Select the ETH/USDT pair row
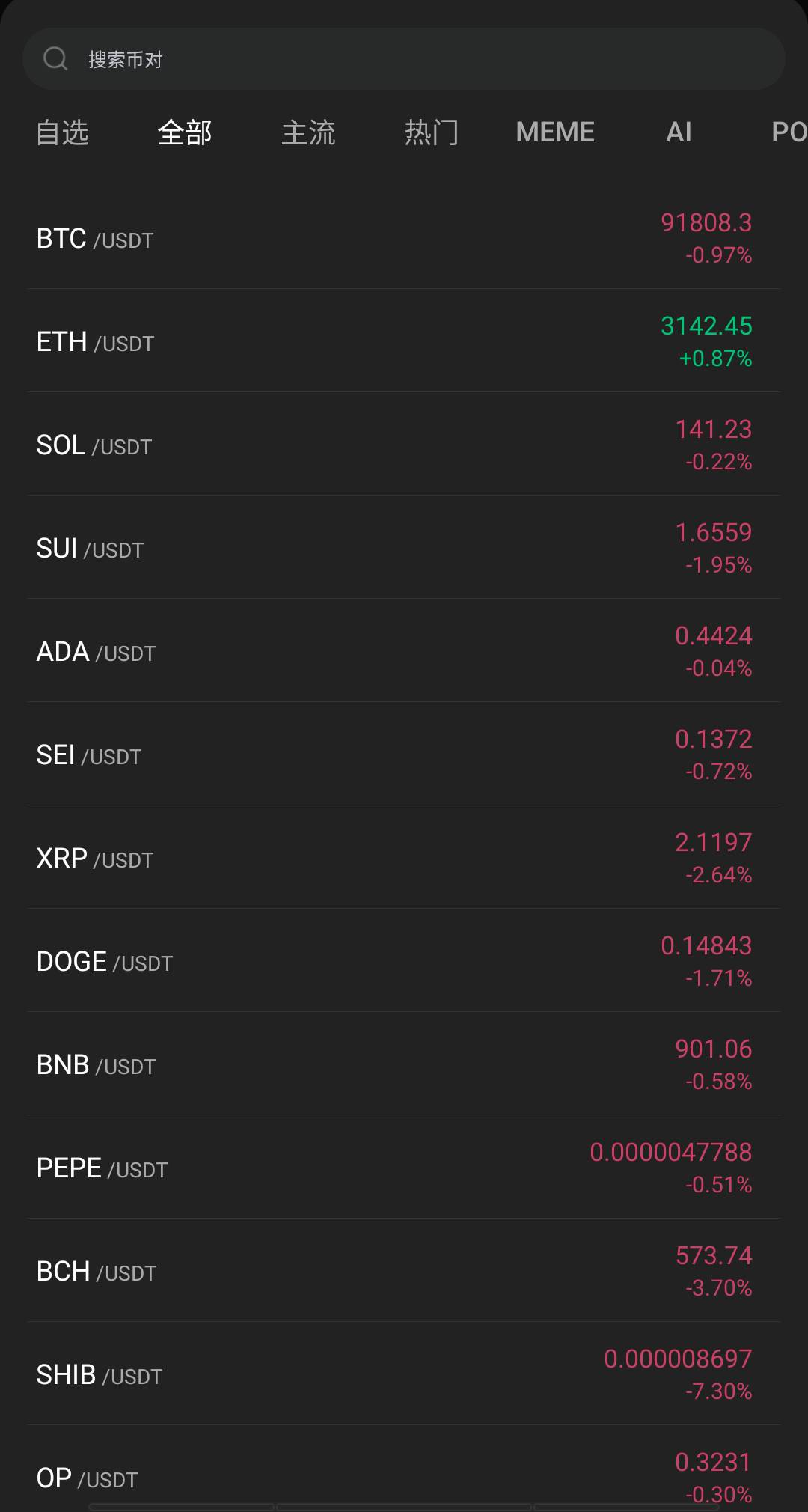The image size is (808, 1512). 95,342
